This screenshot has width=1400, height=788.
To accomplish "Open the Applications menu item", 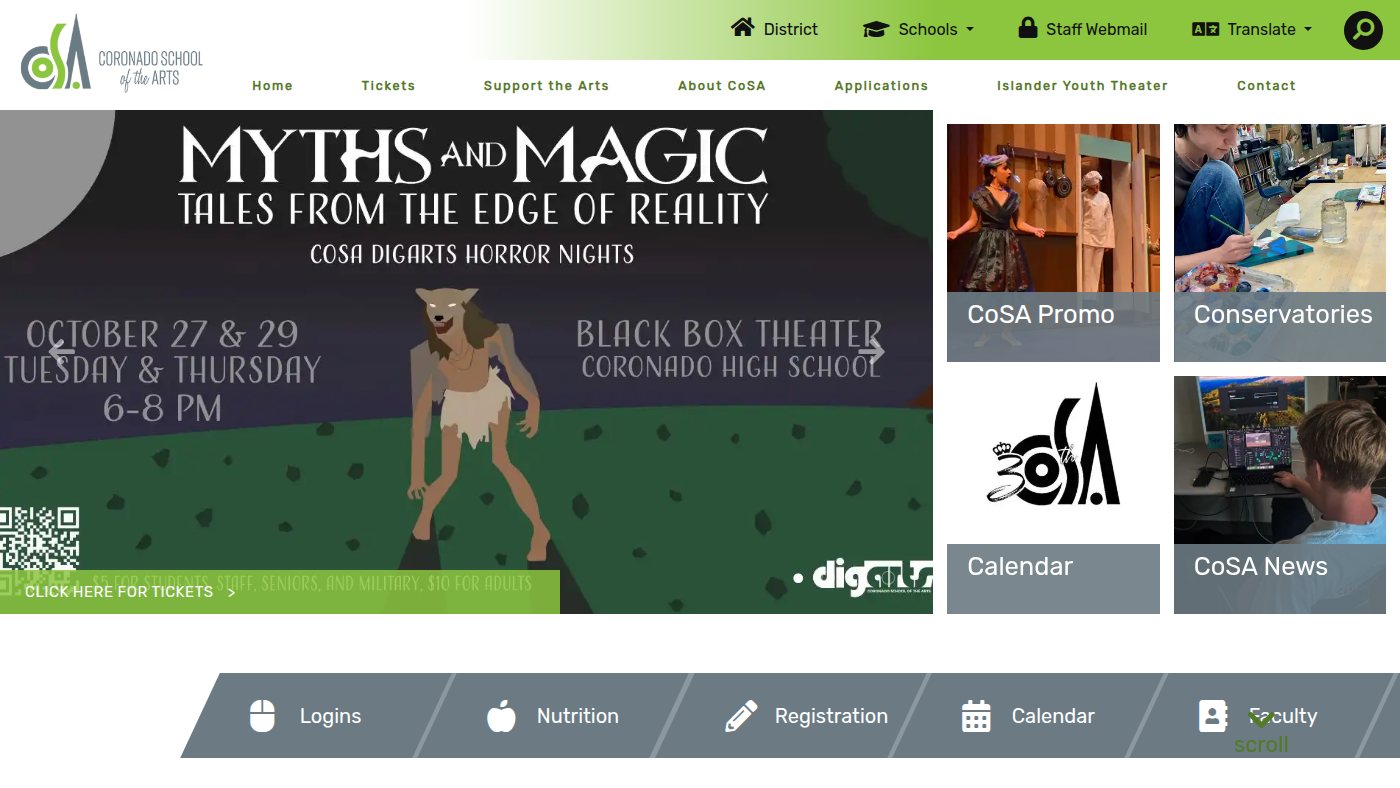I will pos(881,86).
